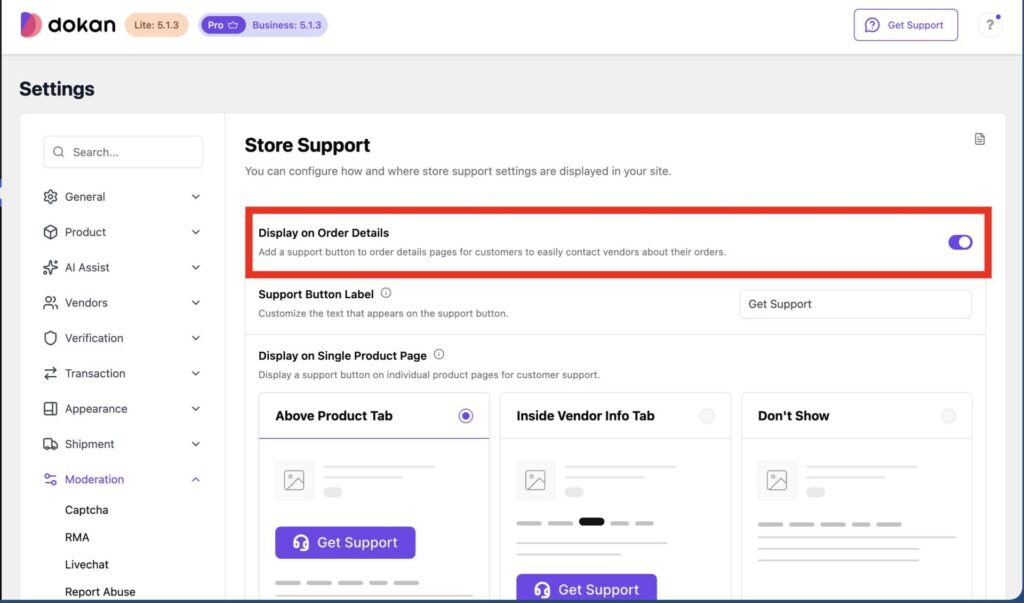1024x603 pixels.
Task: Click the Vendors people icon
Action: click(50, 302)
